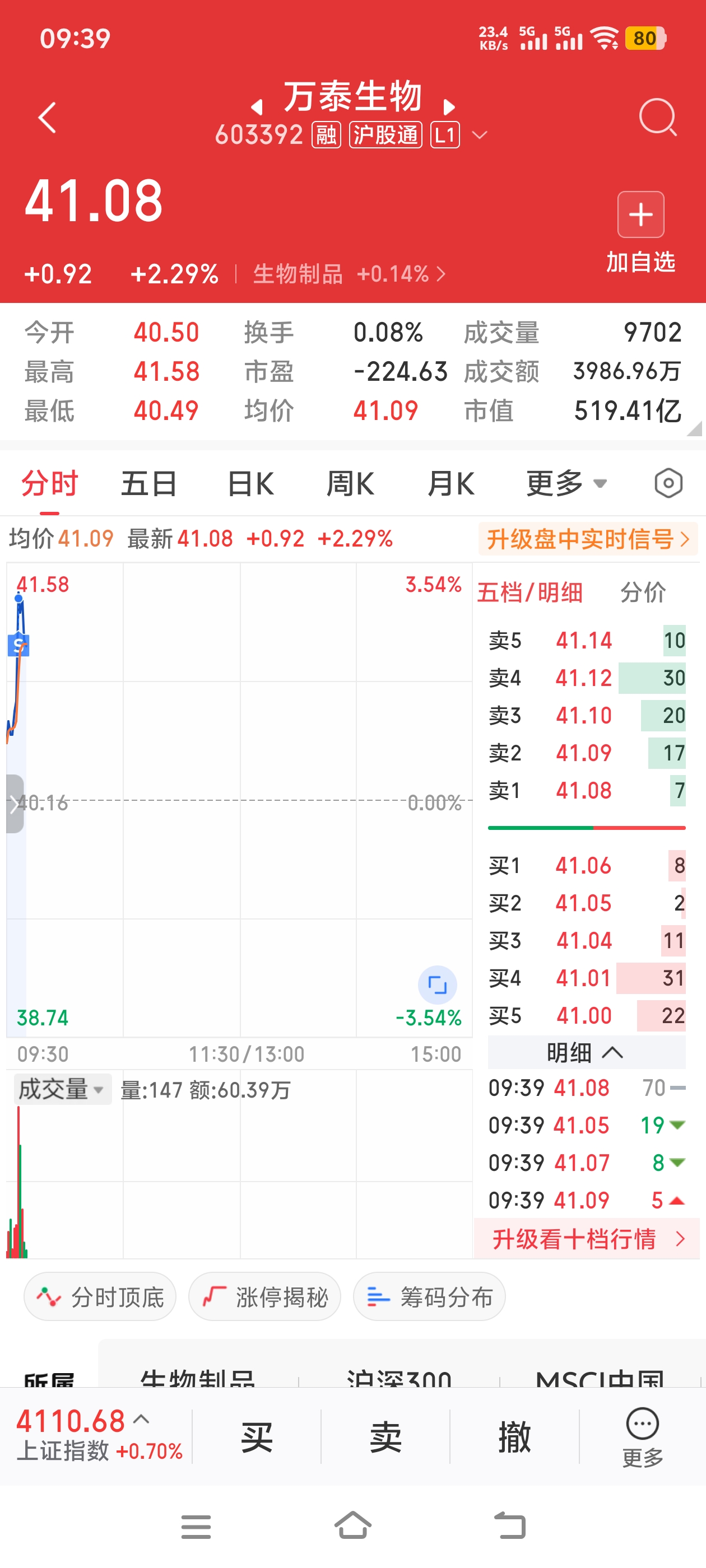Expand 上证指数 index caret
The height and width of the screenshot is (1568, 706).
click(x=141, y=1420)
